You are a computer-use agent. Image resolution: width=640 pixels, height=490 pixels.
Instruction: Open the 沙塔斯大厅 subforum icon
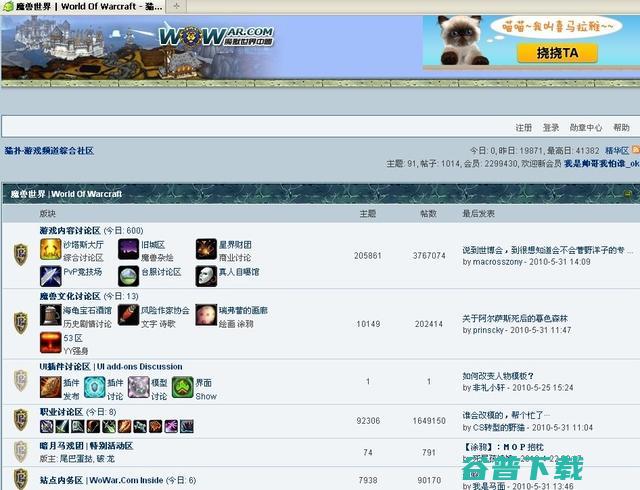[51, 249]
